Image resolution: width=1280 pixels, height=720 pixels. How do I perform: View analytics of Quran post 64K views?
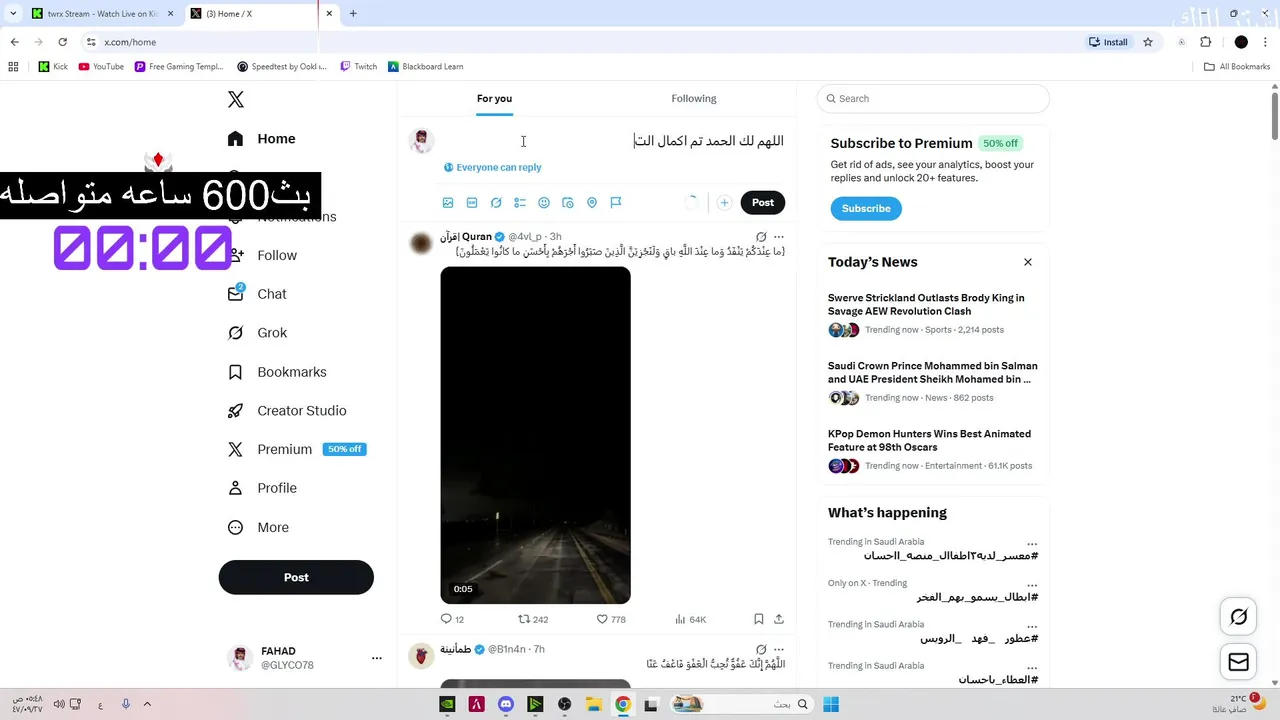tap(691, 619)
